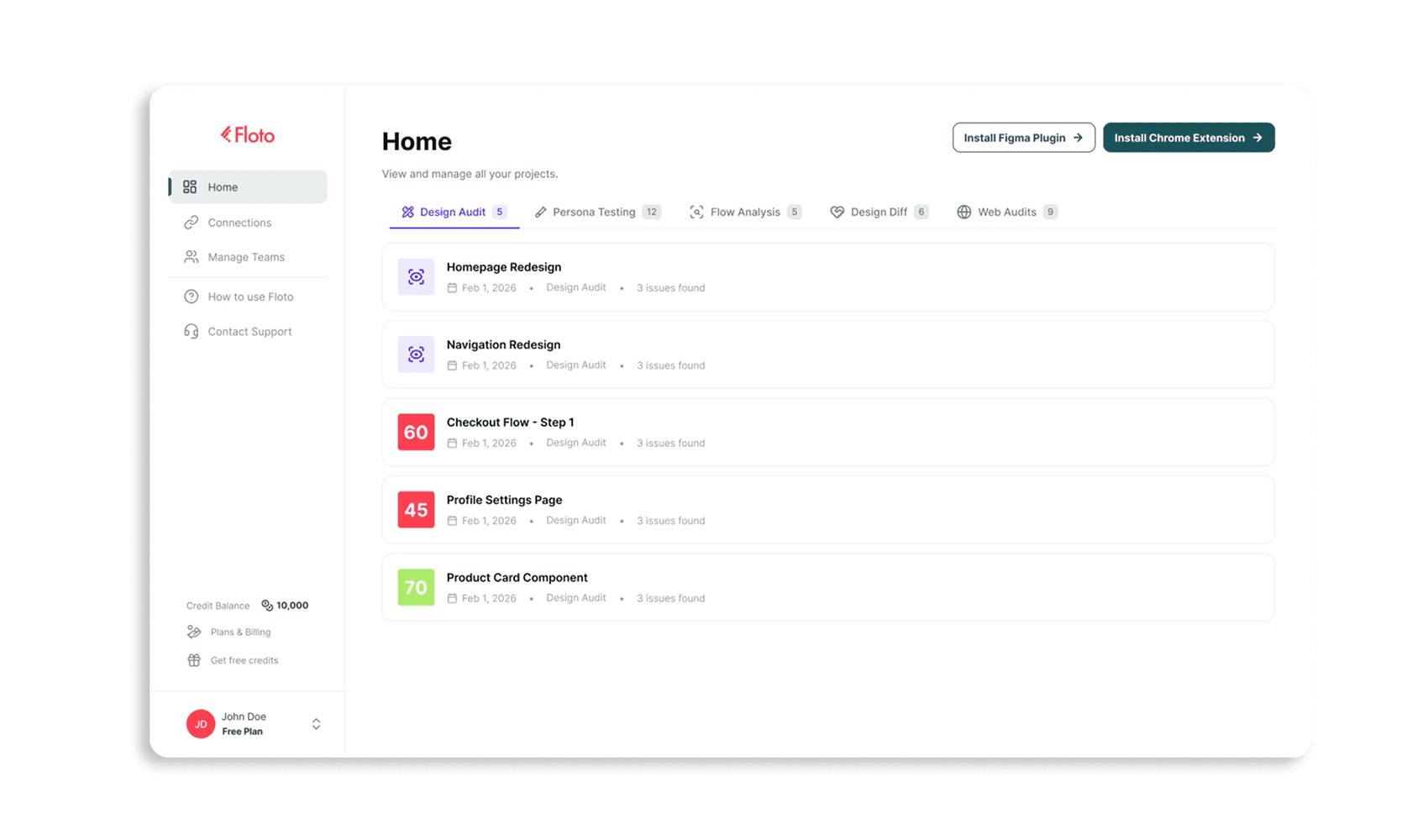Expand the John Doe account switcher chevron

coord(317,724)
